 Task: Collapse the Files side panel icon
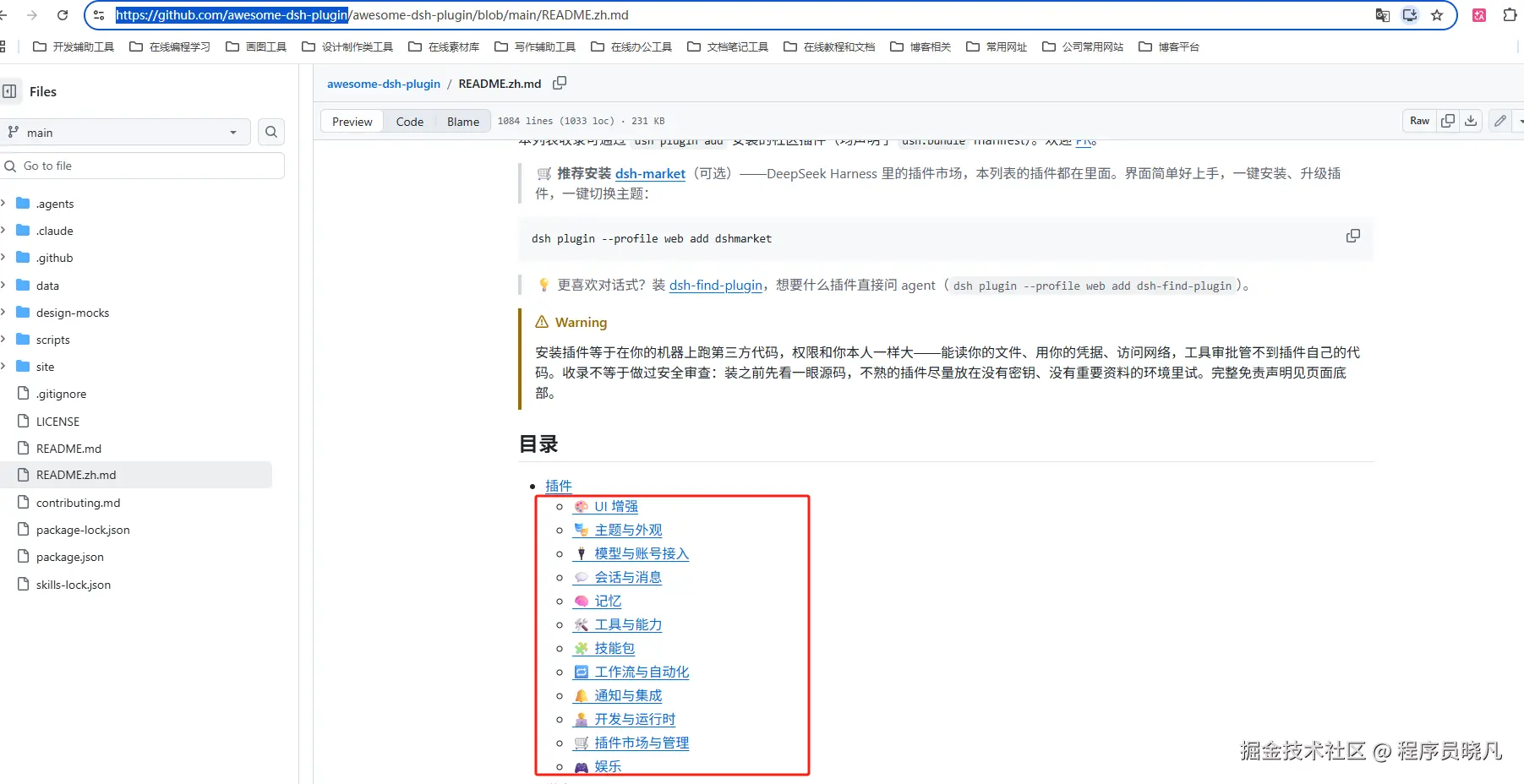(9, 91)
